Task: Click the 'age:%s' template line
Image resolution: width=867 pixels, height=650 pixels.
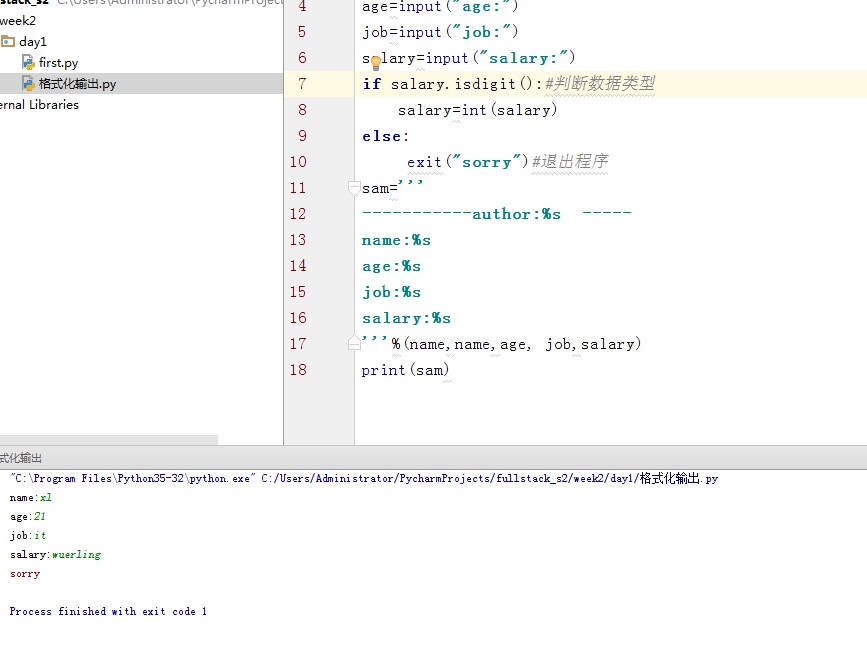Action: point(391,266)
